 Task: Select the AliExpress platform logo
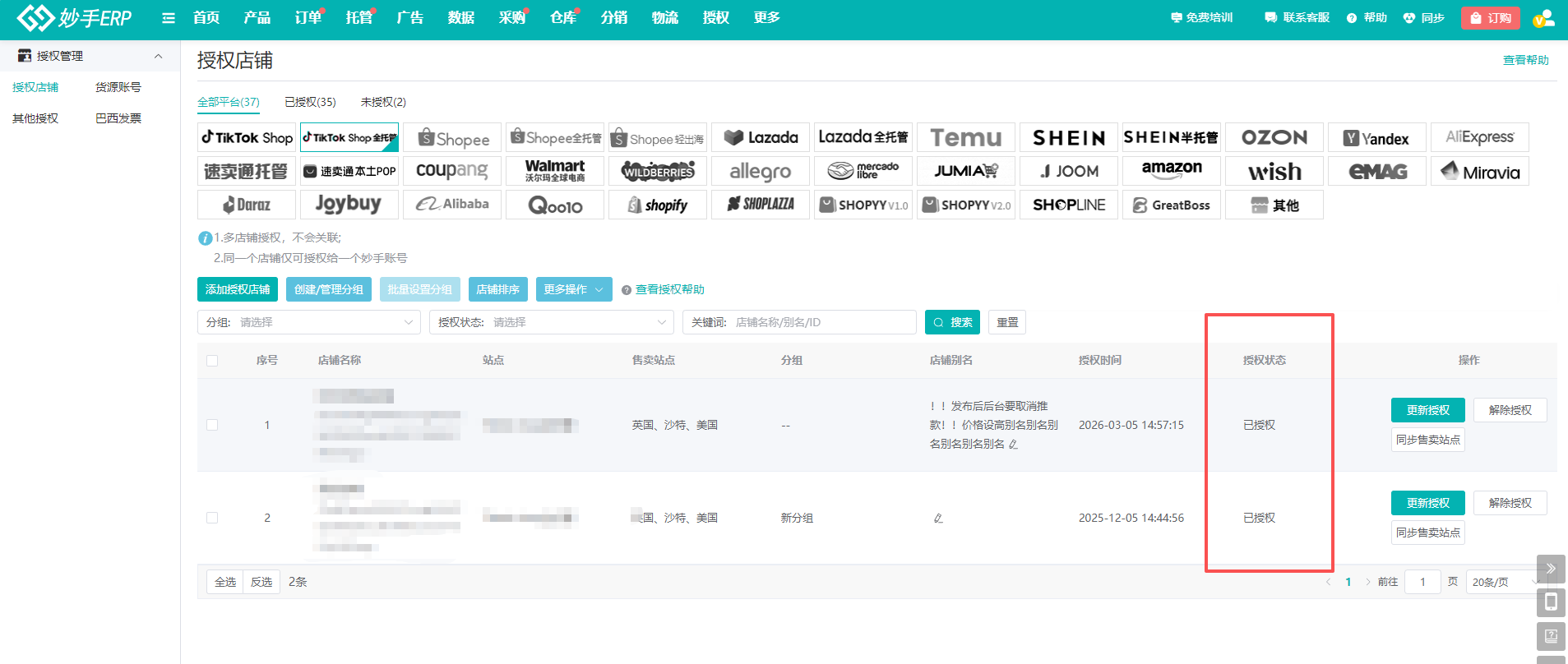pyautogui.click(x=1480, y=137)
